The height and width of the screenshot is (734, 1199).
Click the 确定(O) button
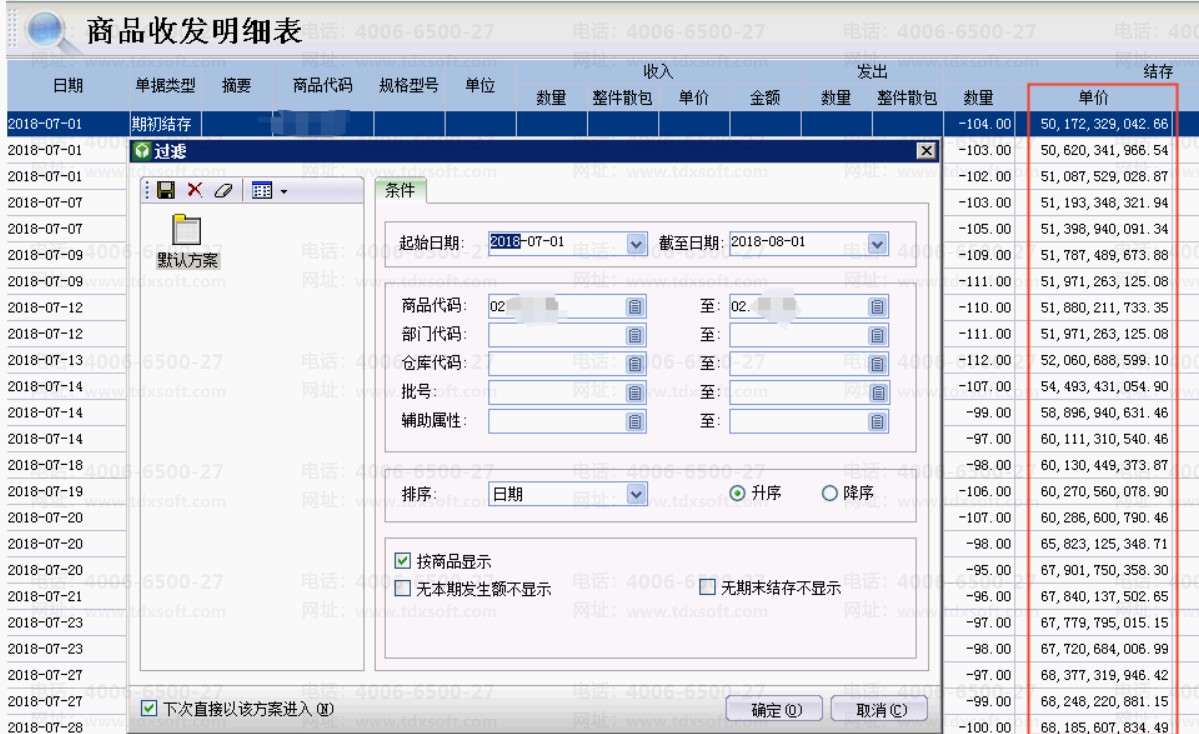click(774, 710)
